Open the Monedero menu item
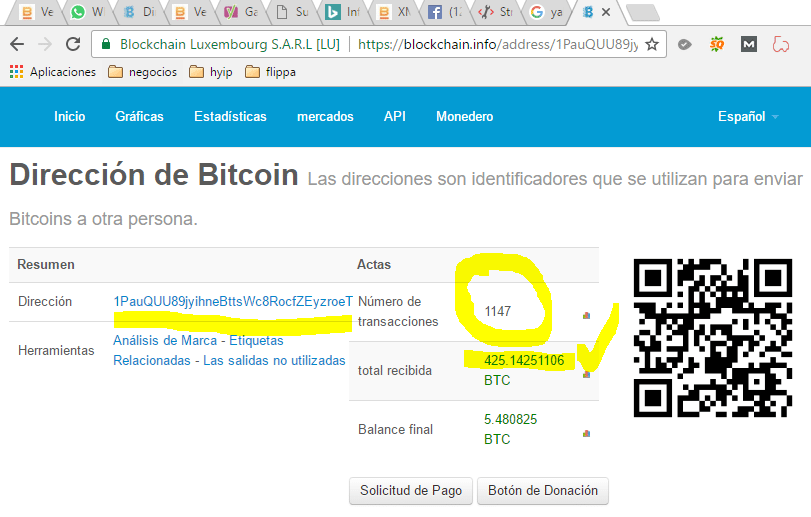Image resolution: width=811 pixels, height=517 pixels. point(464,116)
